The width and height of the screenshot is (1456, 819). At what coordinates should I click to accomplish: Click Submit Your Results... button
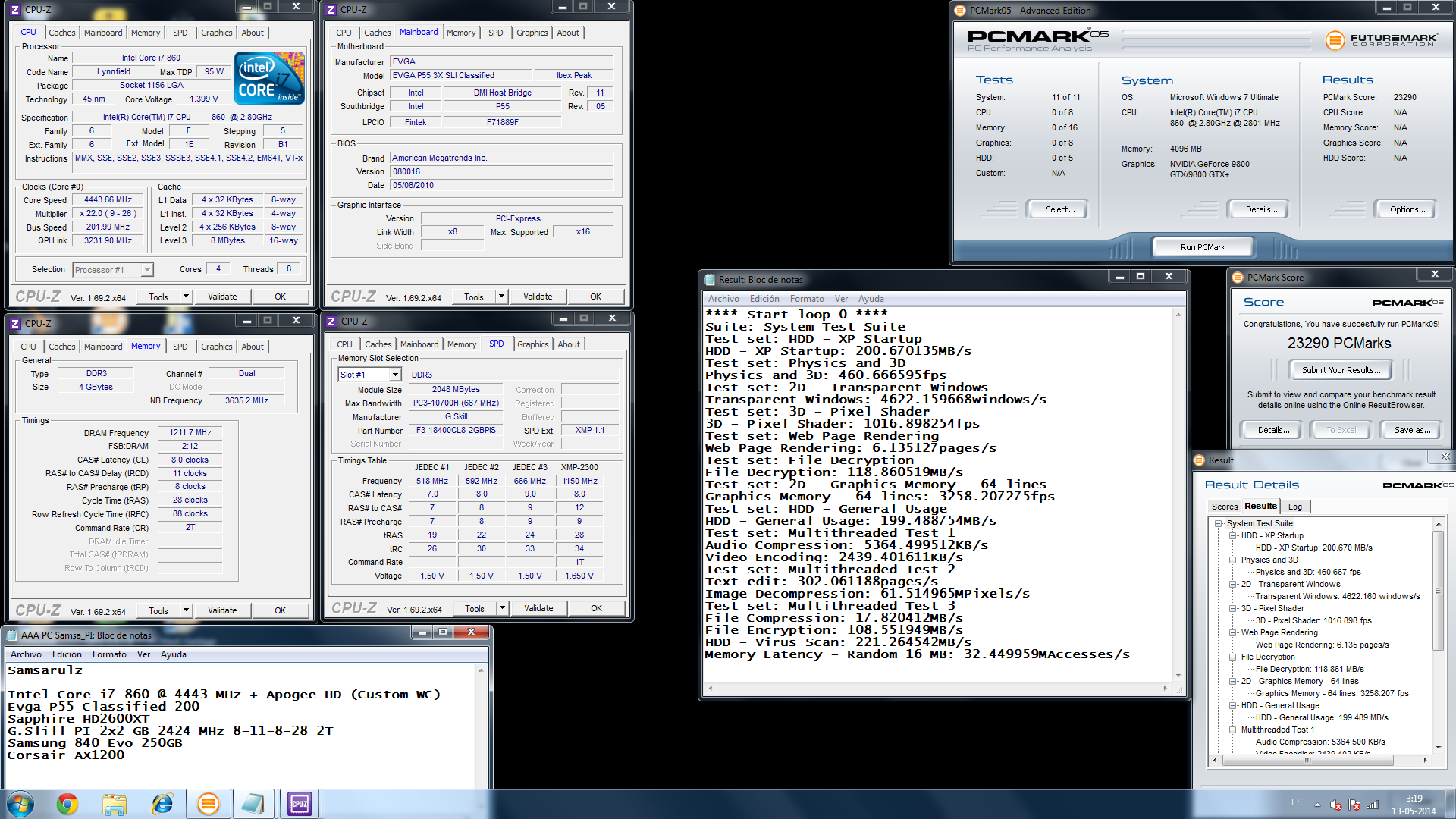[1341, 370]
